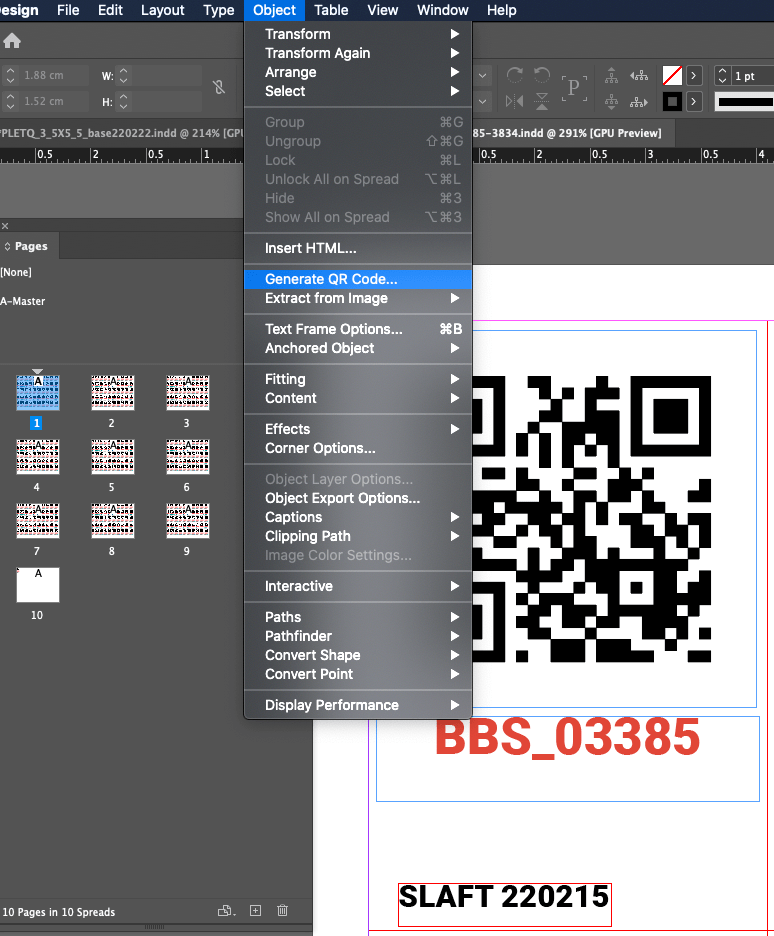Open the Pathfinder submenu
The image size is (774, 936).
(358, 636)
